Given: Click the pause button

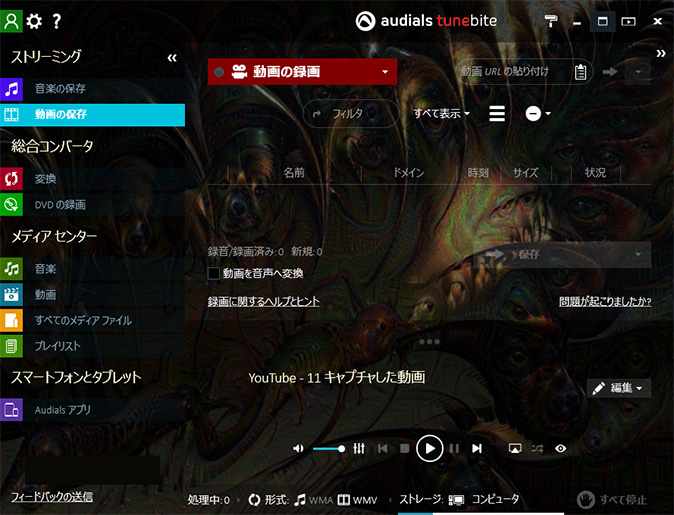Looking at the screenshot, I should [454, 449].
